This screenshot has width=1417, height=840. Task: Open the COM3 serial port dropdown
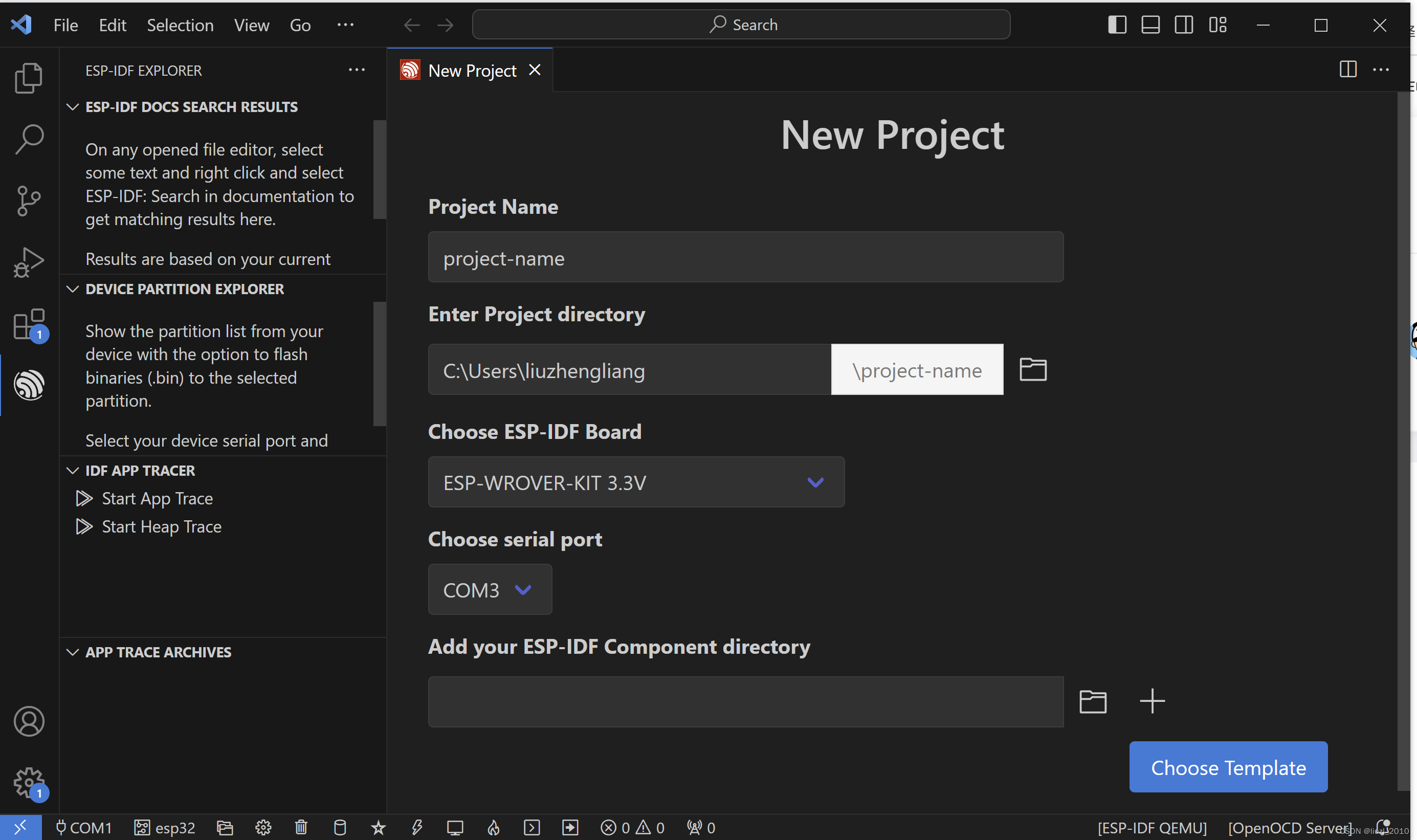(490, 590)
